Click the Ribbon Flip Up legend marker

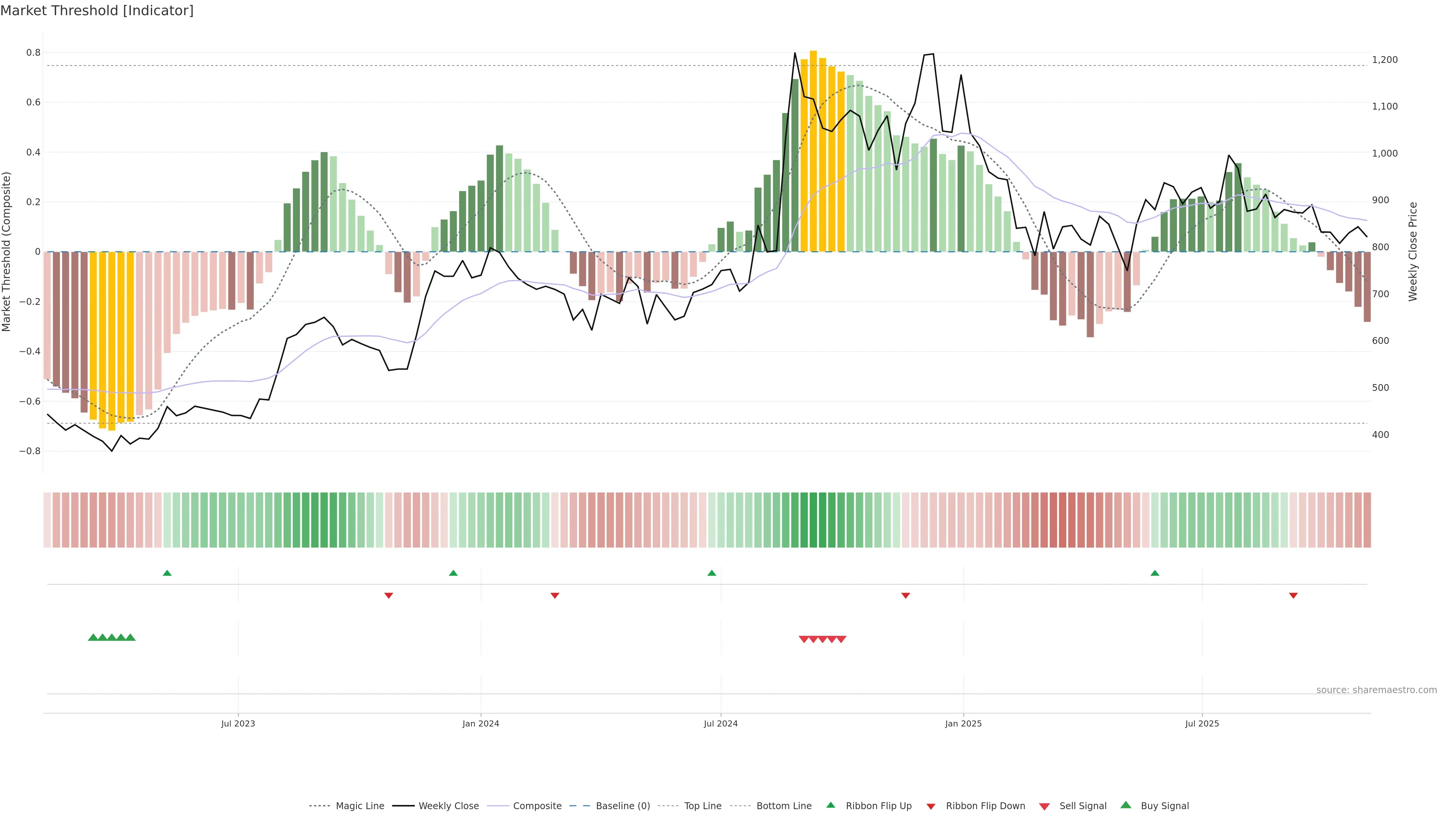coord(830,805)
